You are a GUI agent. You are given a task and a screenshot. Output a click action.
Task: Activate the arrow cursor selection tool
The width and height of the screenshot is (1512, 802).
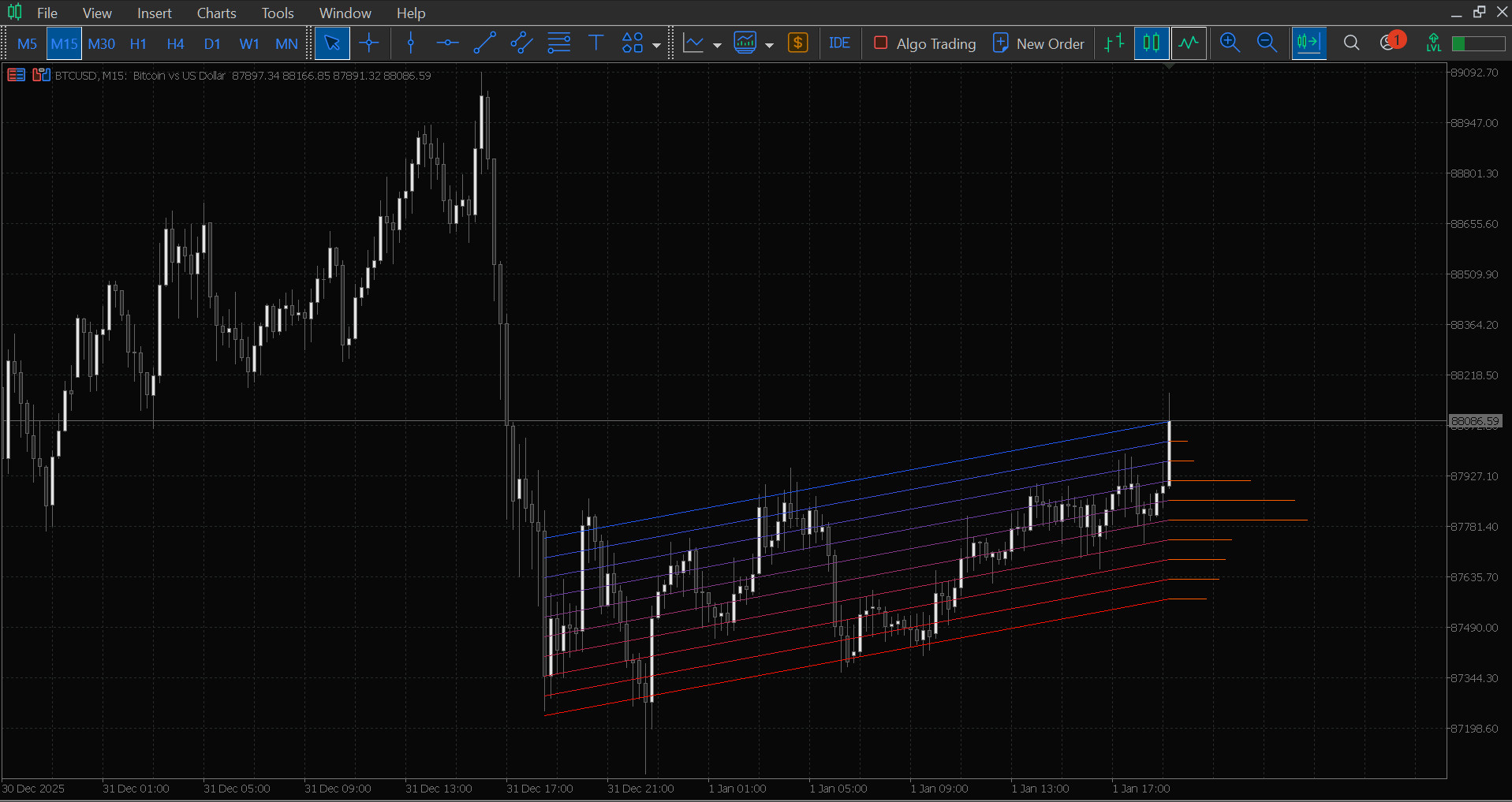[x=332, y=43]
